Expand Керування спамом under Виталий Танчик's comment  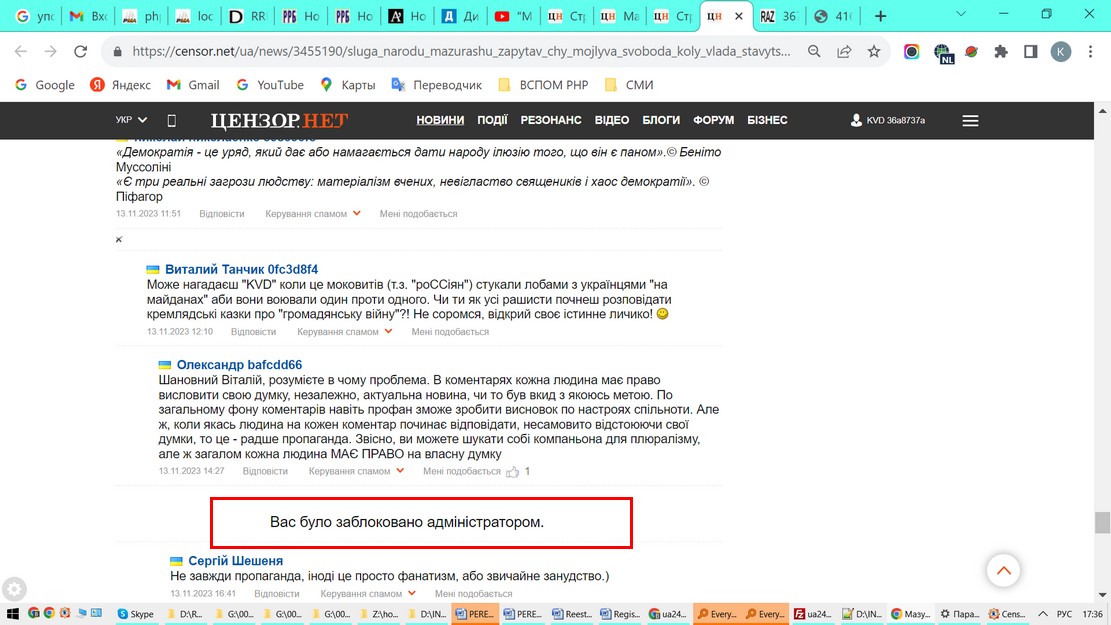(x=343, y=332)
